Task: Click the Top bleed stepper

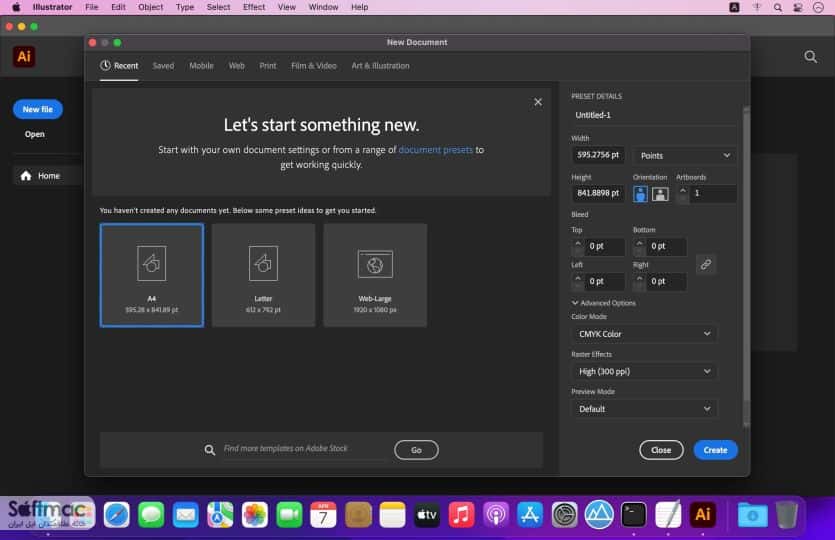Action: pyautogui.click(x=578, y=247)
